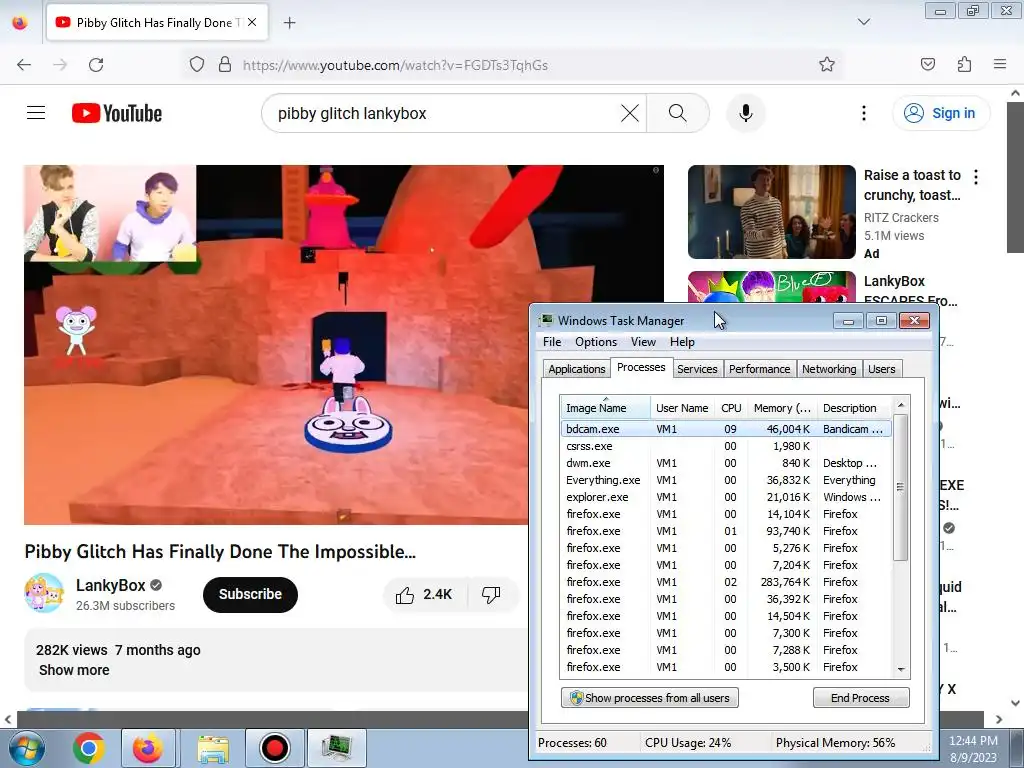1024x768 pixels.
Task: Open the LankyBox ESCAPES suggested video thumbnail
Action: [x=771, y=287]
